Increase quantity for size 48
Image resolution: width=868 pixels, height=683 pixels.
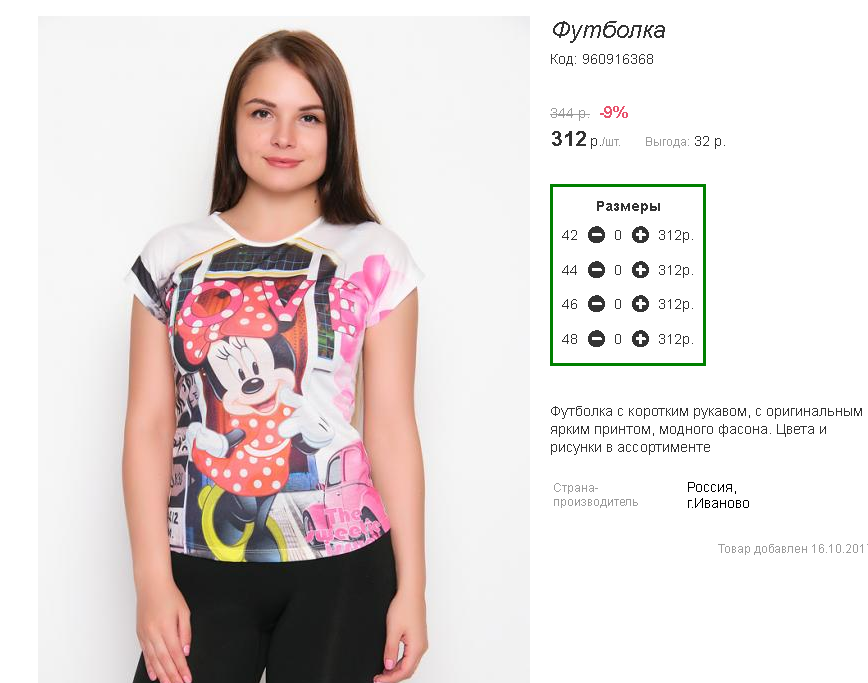(x=640, y=339)
